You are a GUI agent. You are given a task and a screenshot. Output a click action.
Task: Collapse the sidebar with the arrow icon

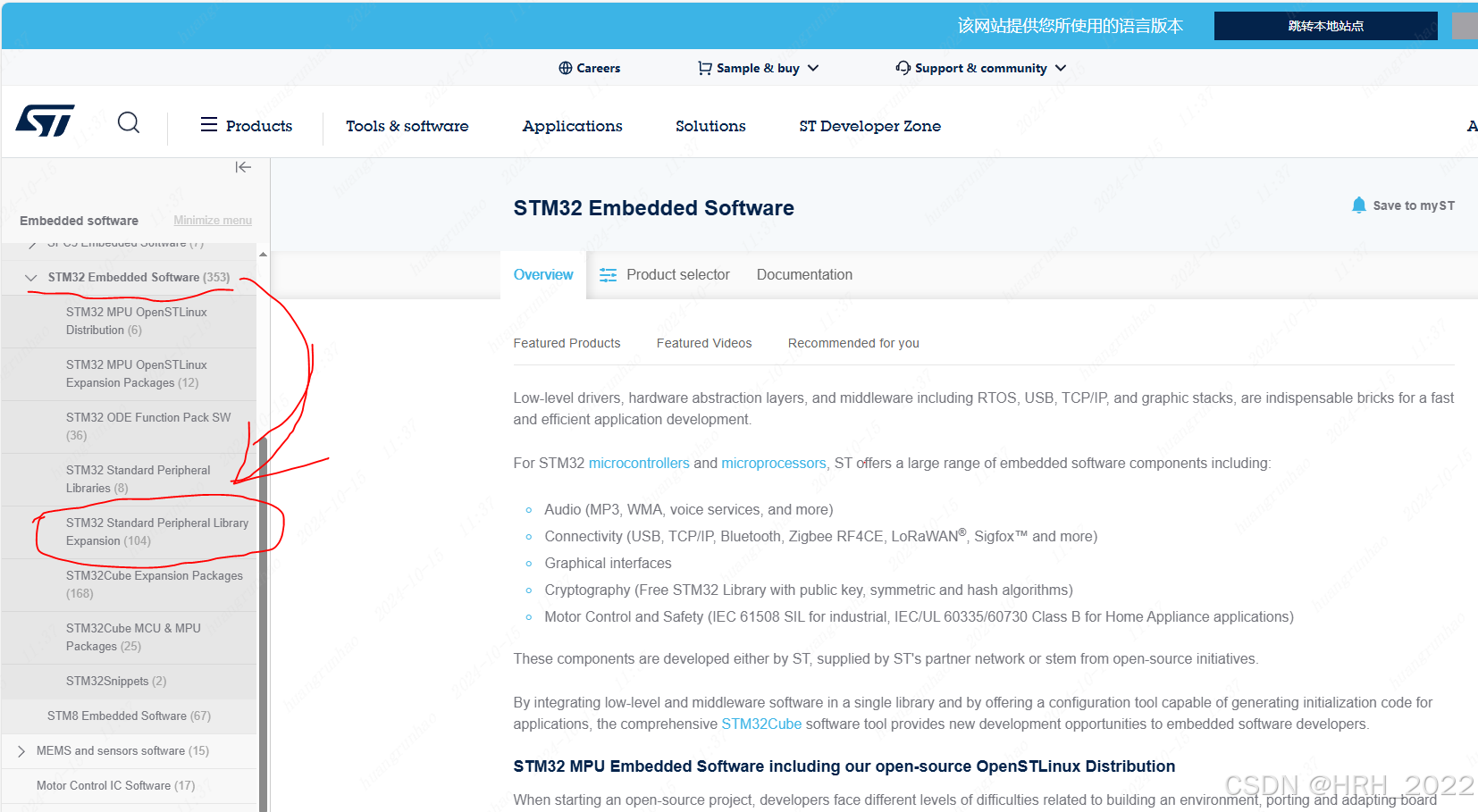(243, 167)
